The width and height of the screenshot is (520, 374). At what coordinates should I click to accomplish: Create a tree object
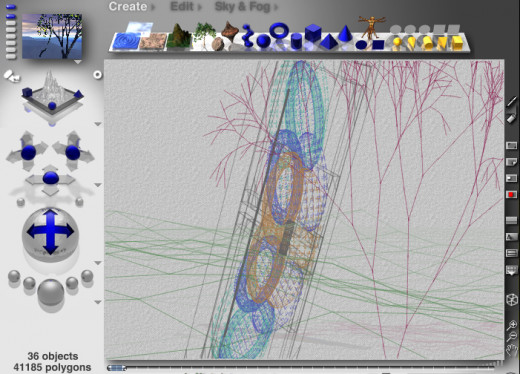(204, 35)
